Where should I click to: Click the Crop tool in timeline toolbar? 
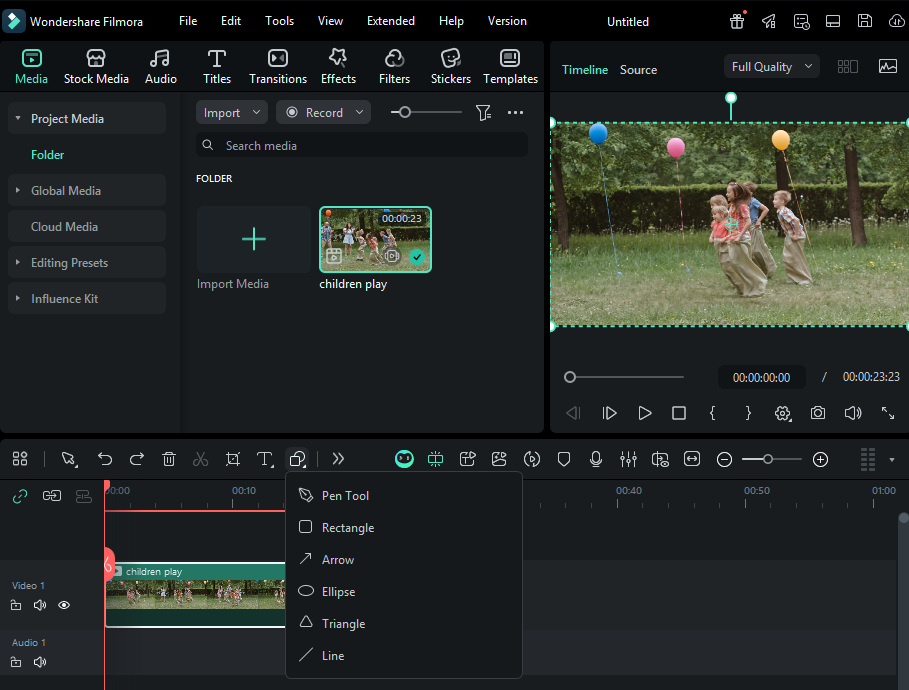click(233, 459)
